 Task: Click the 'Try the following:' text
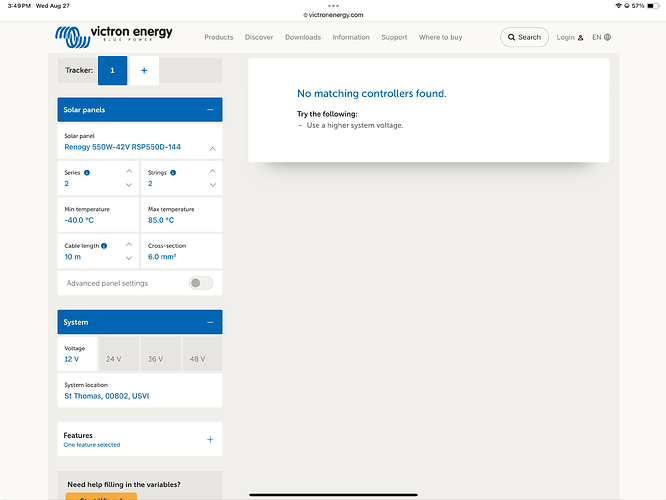point(327,114)
